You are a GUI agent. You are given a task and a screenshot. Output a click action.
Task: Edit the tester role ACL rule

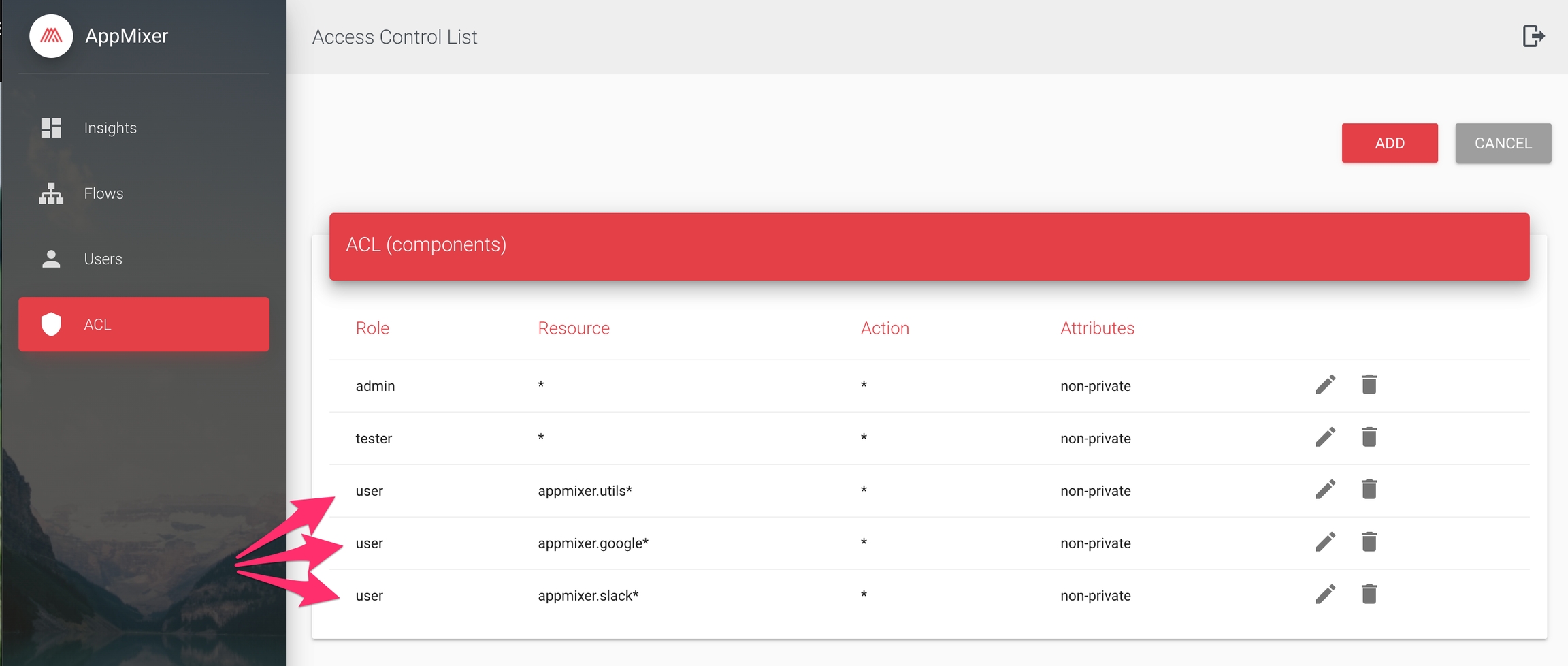[1325, 437]
